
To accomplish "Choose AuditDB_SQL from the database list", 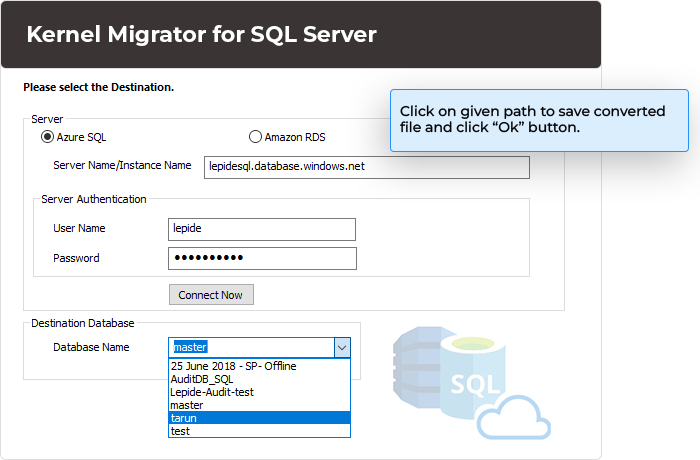I will [x=259, y=379].
